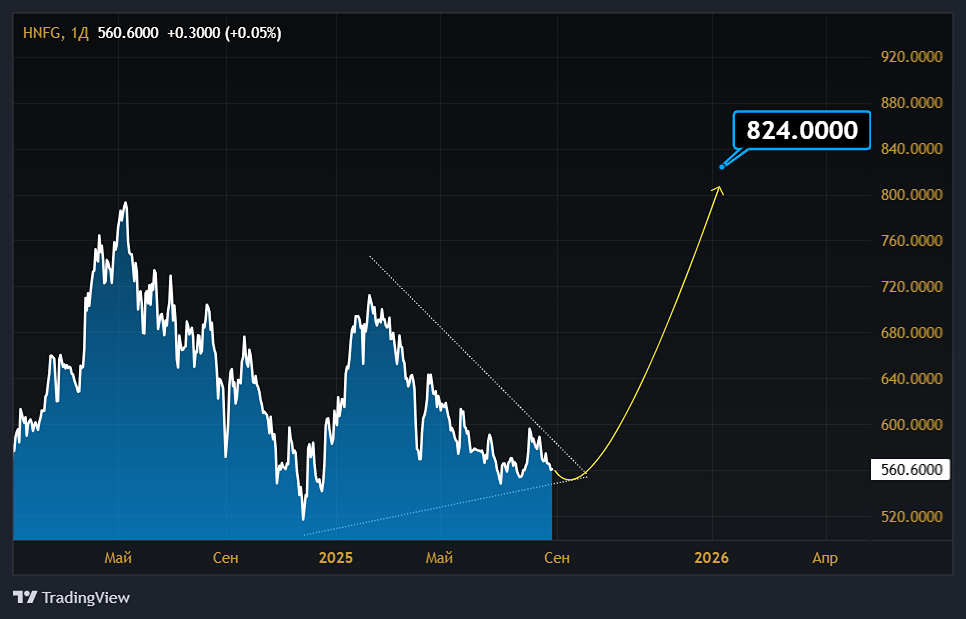The image size is (966, 619).
Task: Click the 920.0000 price scale label
Action: pos(912,57)
